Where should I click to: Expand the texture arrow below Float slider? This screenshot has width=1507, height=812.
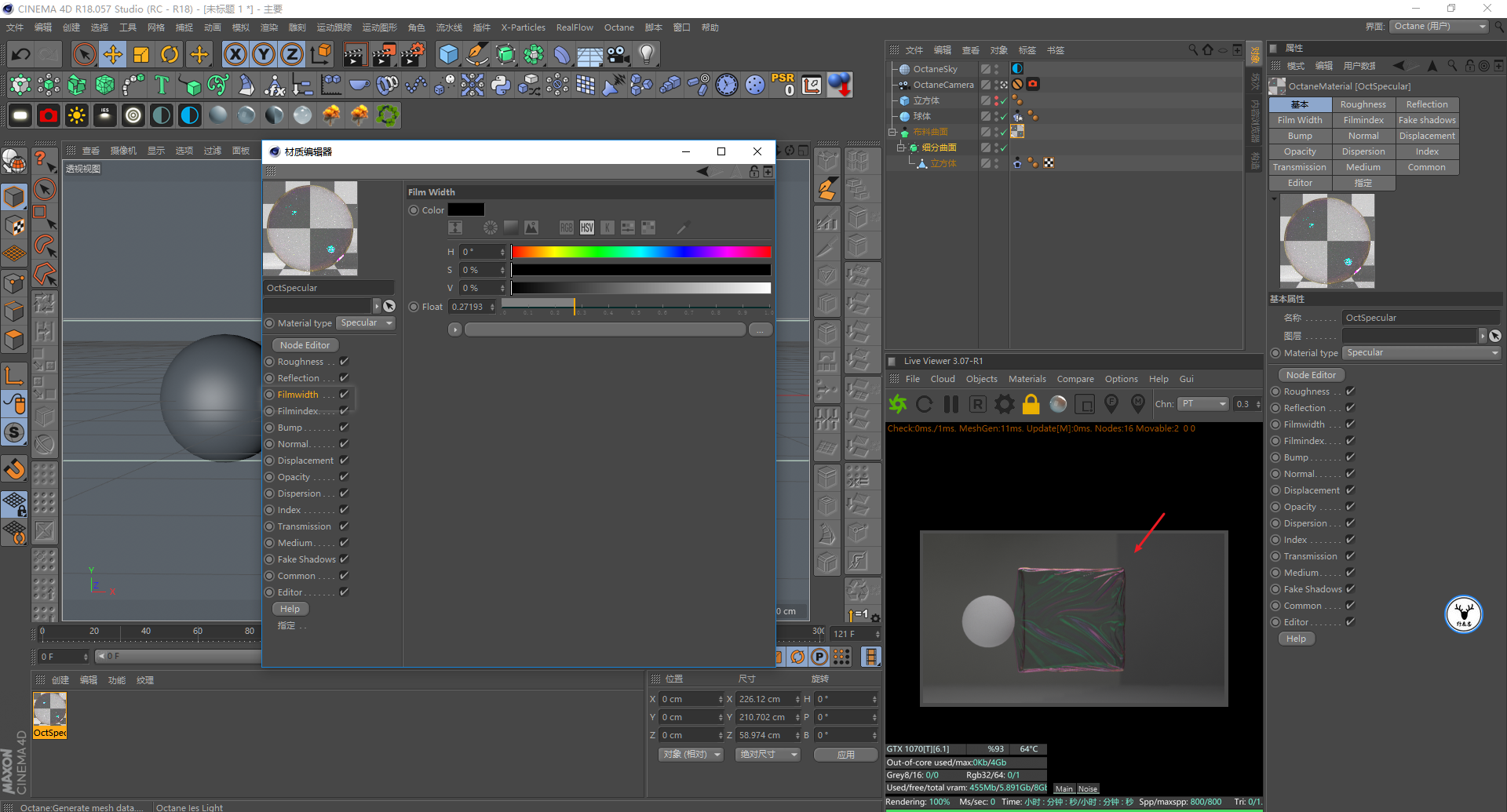tap(455, 330)
